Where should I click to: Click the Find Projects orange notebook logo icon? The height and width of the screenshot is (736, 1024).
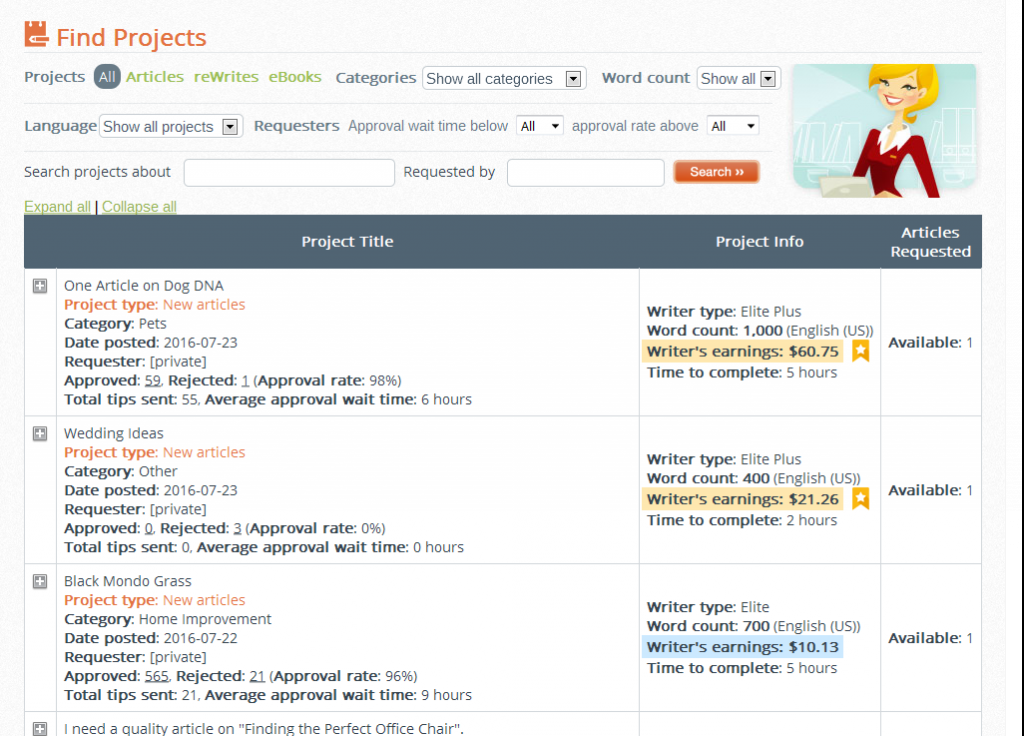36,32
